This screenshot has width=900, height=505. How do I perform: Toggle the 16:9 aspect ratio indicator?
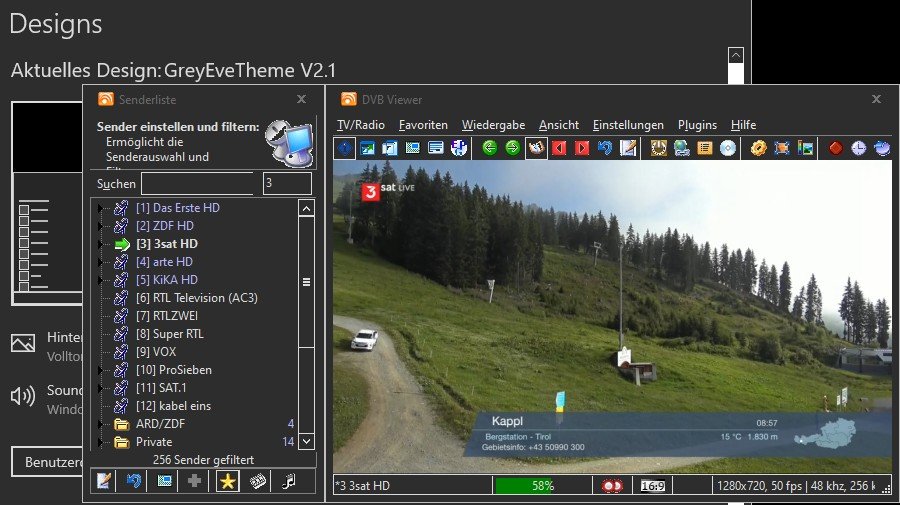654,486
